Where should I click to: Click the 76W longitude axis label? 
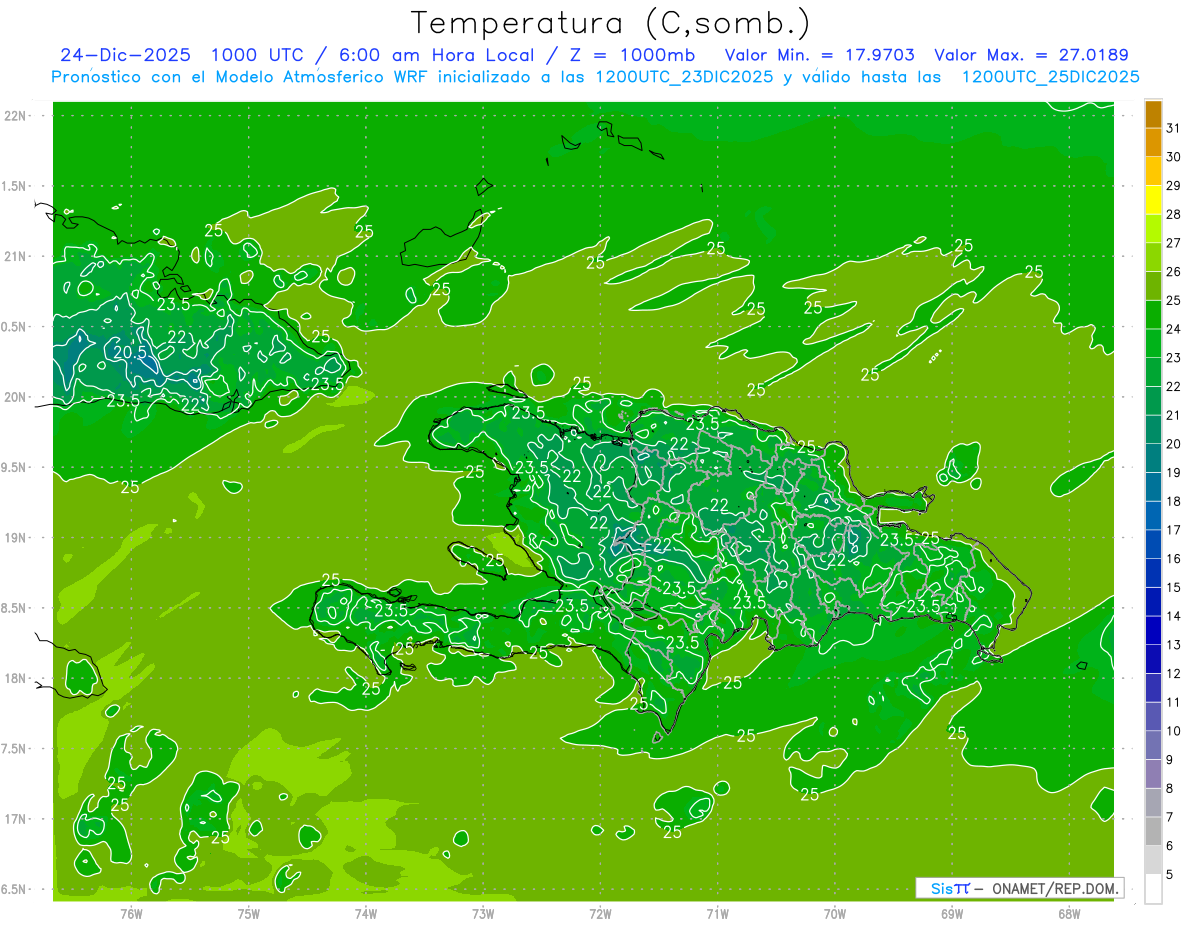(x=131, y=914)
